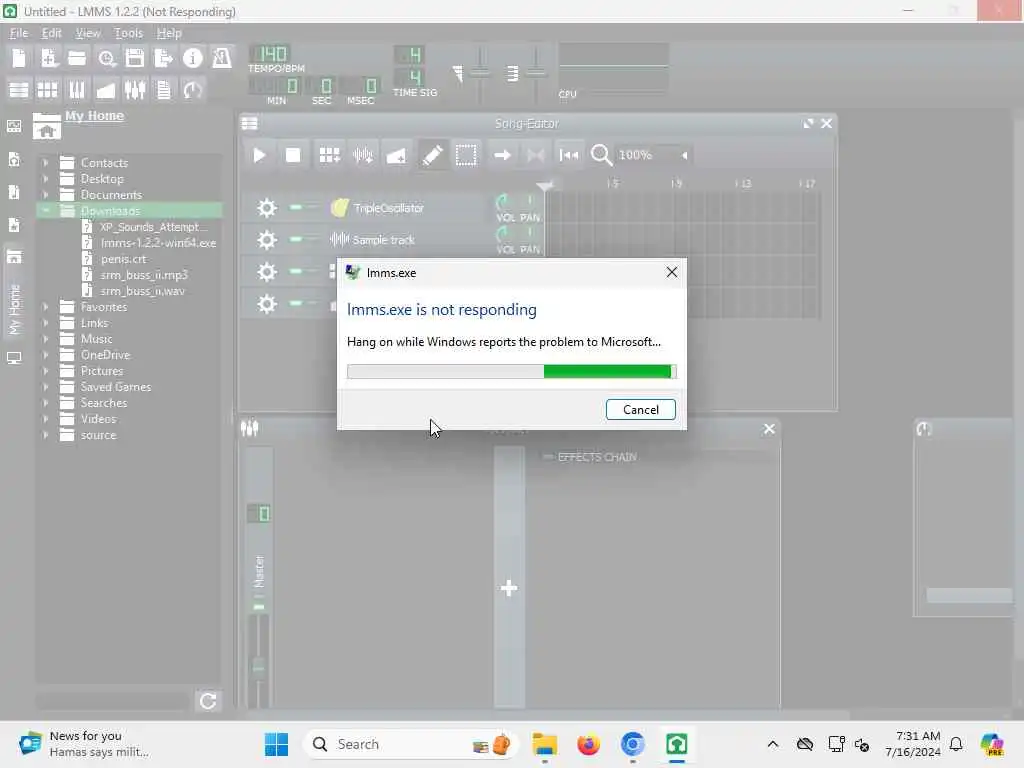Open an existing project via the folder icon

[77, 58]
